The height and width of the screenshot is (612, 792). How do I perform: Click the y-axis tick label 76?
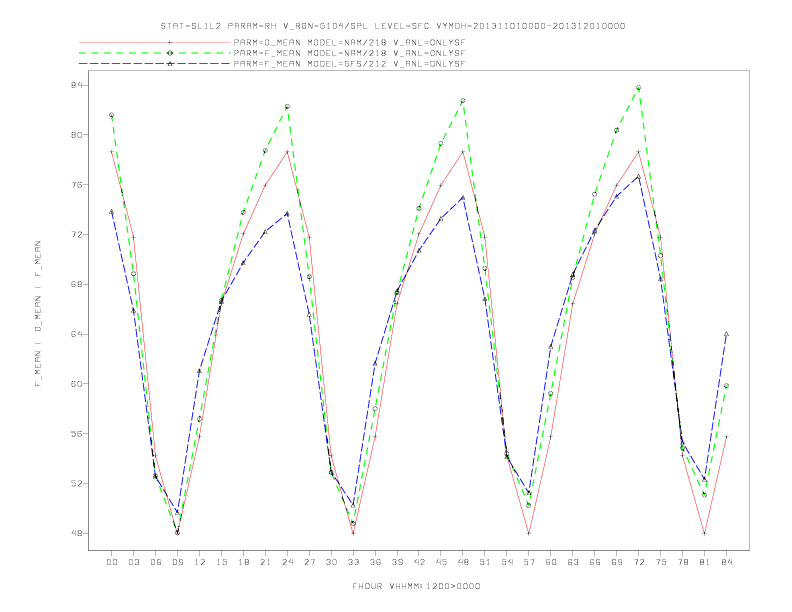76,185
